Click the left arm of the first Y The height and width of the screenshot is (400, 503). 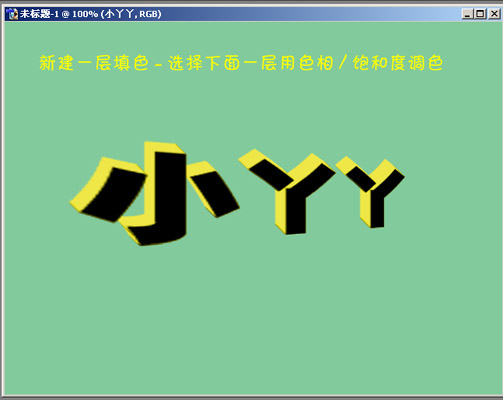(x=271, y=174)
